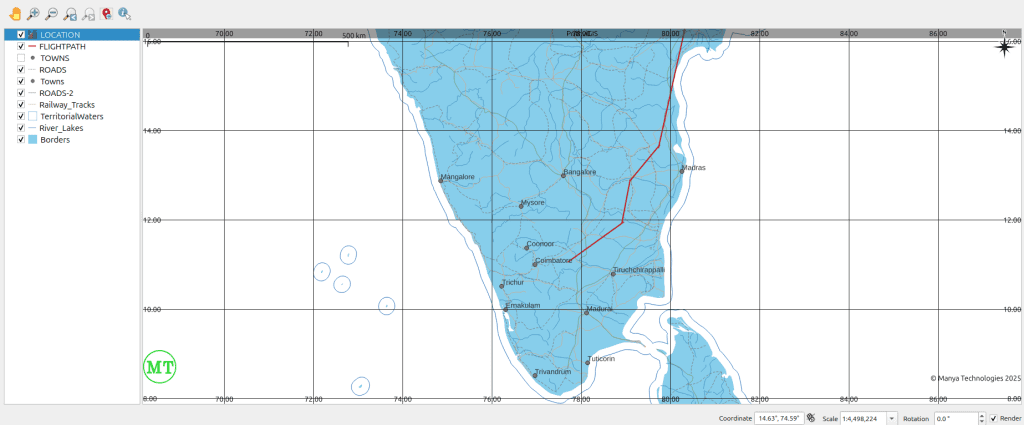Click the red map bookmark toolbar icon
Screen dimensions: 1024x425
point(106,14)
